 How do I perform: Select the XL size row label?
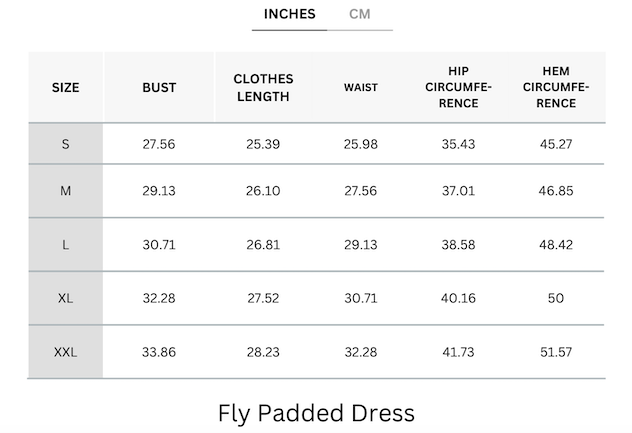66,298
